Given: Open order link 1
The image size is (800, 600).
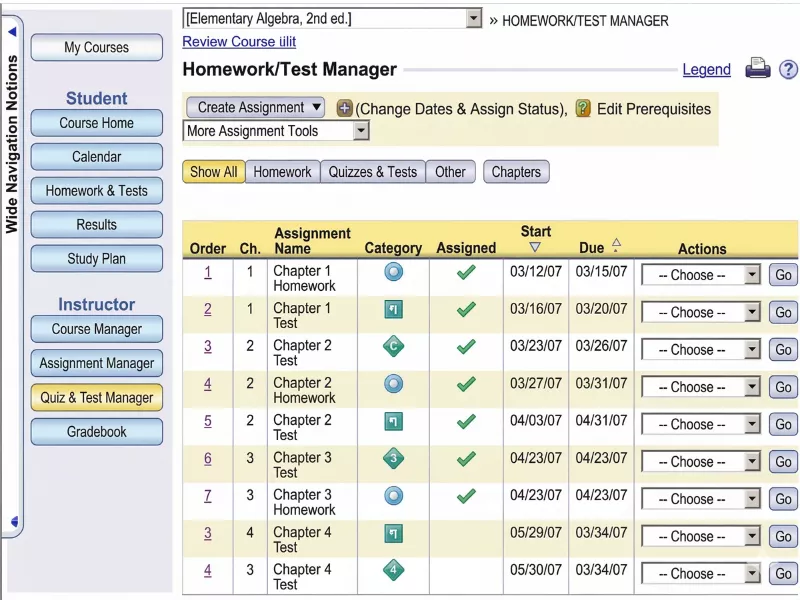Looking at the screenshot, I should [208, 272].
